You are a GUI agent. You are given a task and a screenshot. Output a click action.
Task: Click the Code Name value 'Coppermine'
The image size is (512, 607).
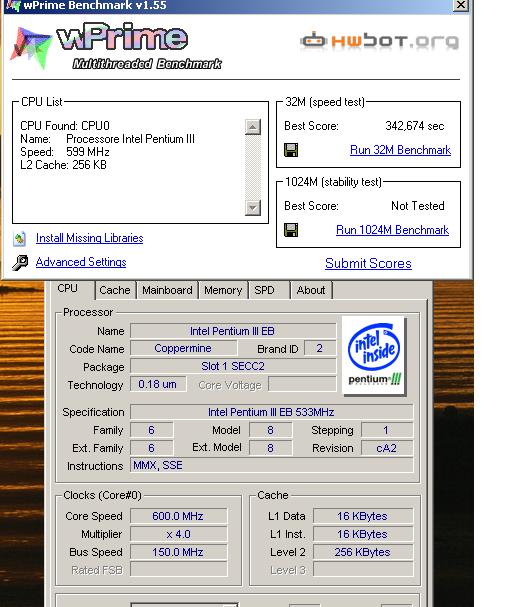pyautogui.click(x=183, y=348)
